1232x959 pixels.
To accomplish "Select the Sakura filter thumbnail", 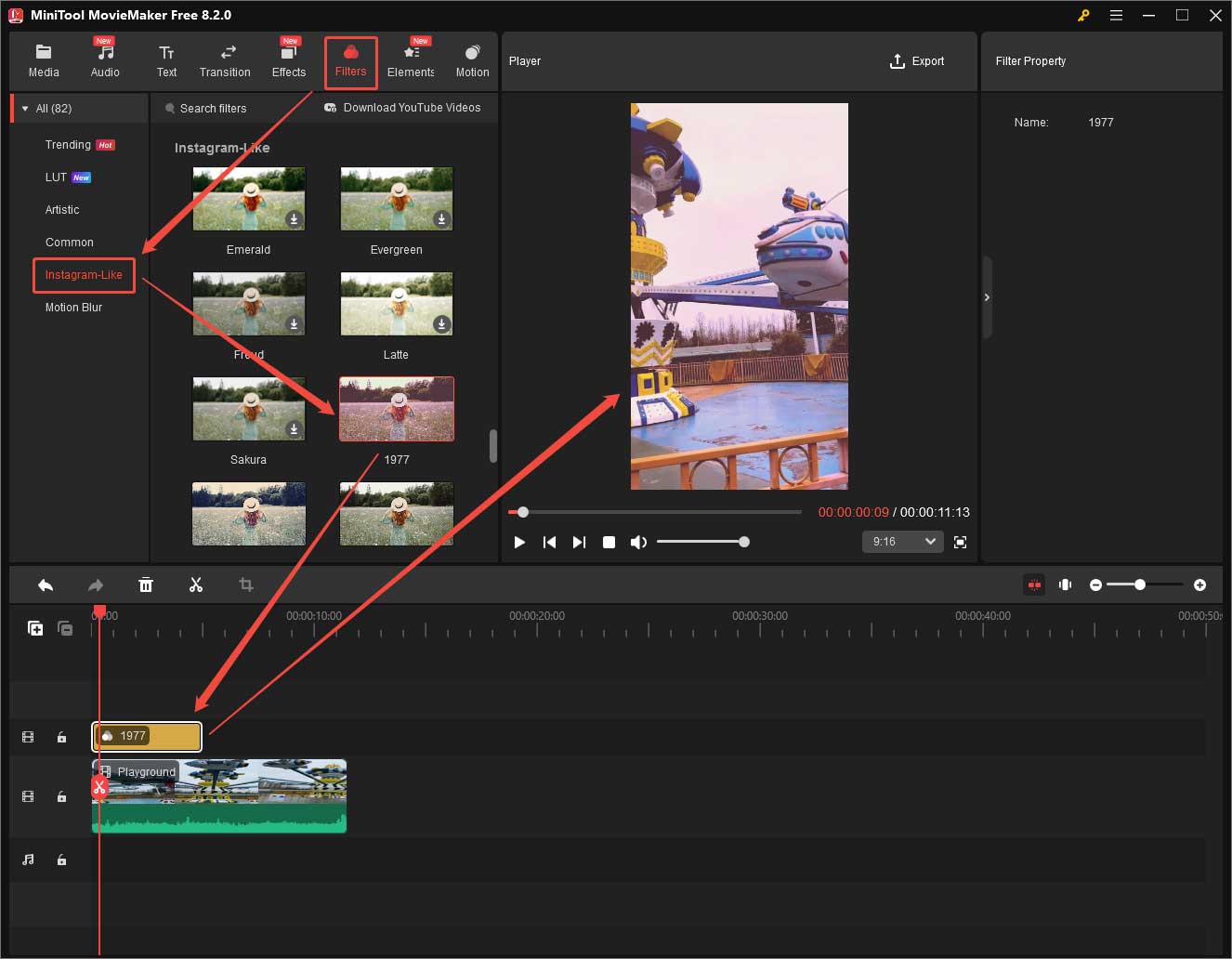I will [x=248, y=409].
